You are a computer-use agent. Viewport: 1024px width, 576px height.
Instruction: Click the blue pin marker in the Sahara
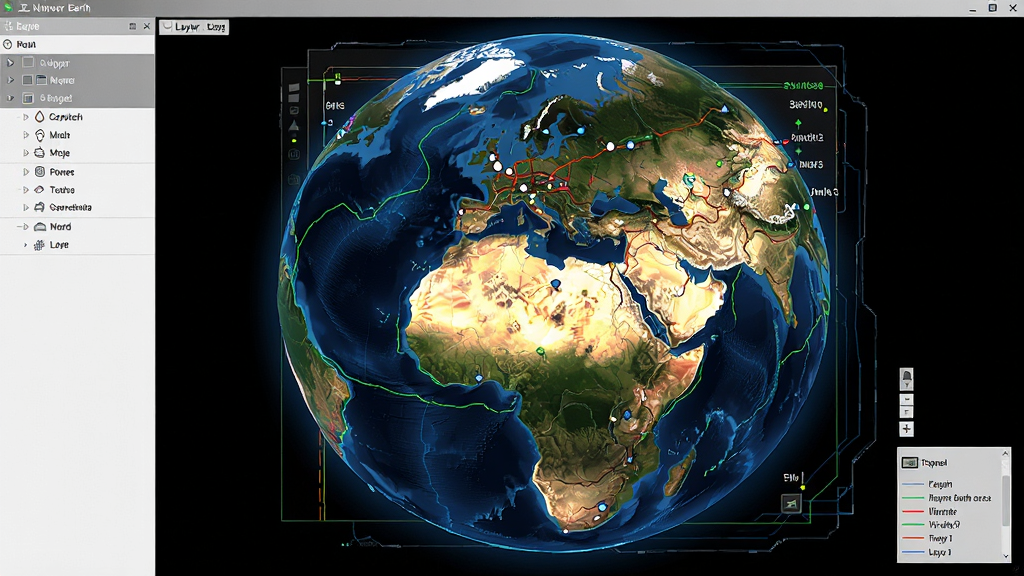click(x=555, y=284)
